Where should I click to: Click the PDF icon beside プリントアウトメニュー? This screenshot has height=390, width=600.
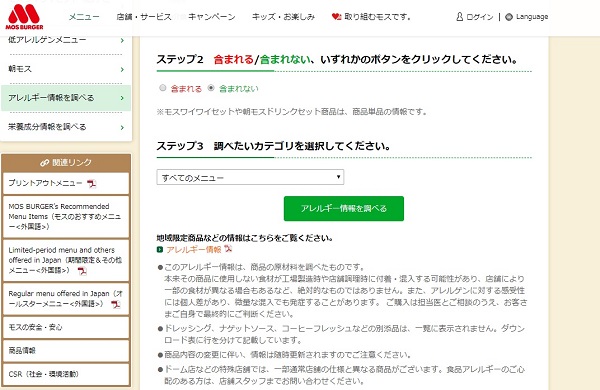pyautogui.click(x=91, y=184)
